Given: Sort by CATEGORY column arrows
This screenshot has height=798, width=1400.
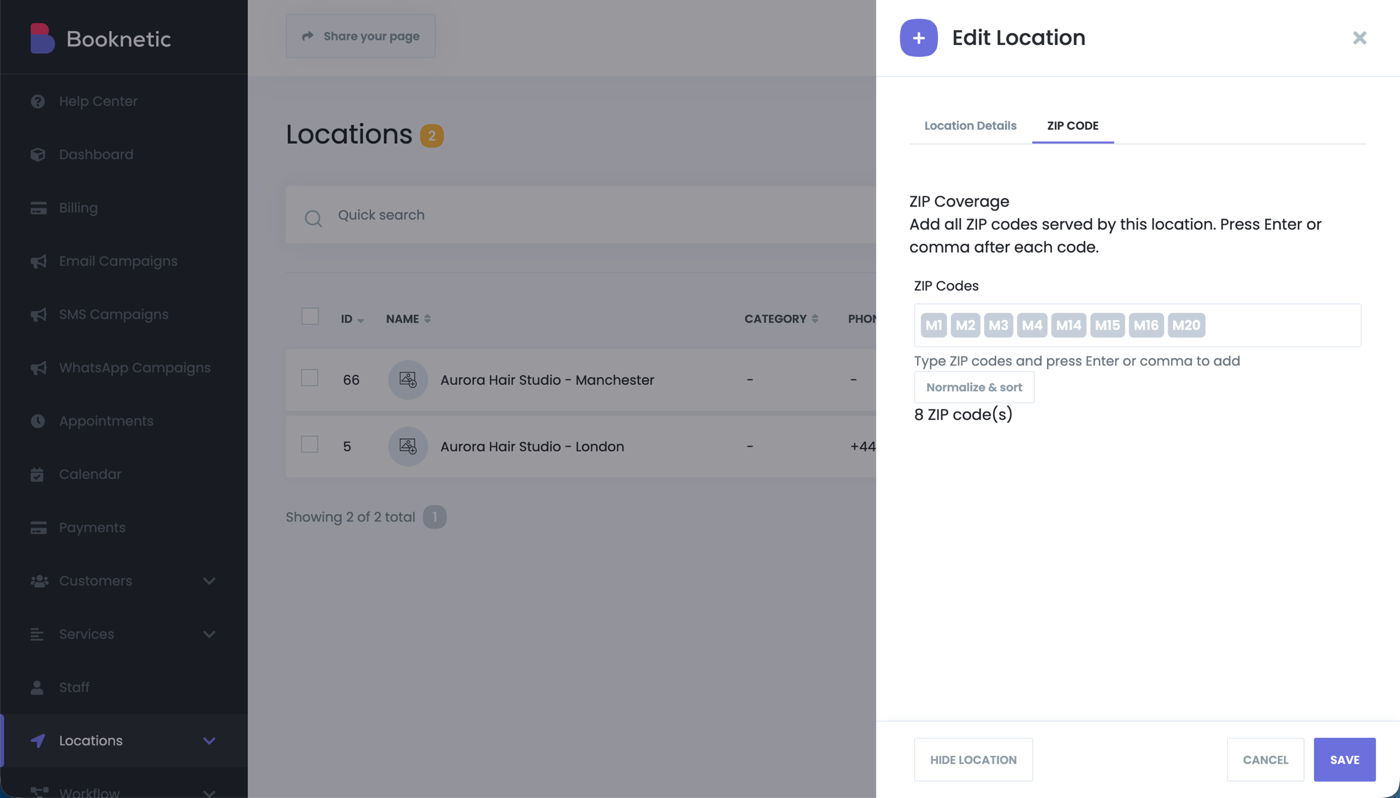Looking at the screenshot, I should point(815,319).
